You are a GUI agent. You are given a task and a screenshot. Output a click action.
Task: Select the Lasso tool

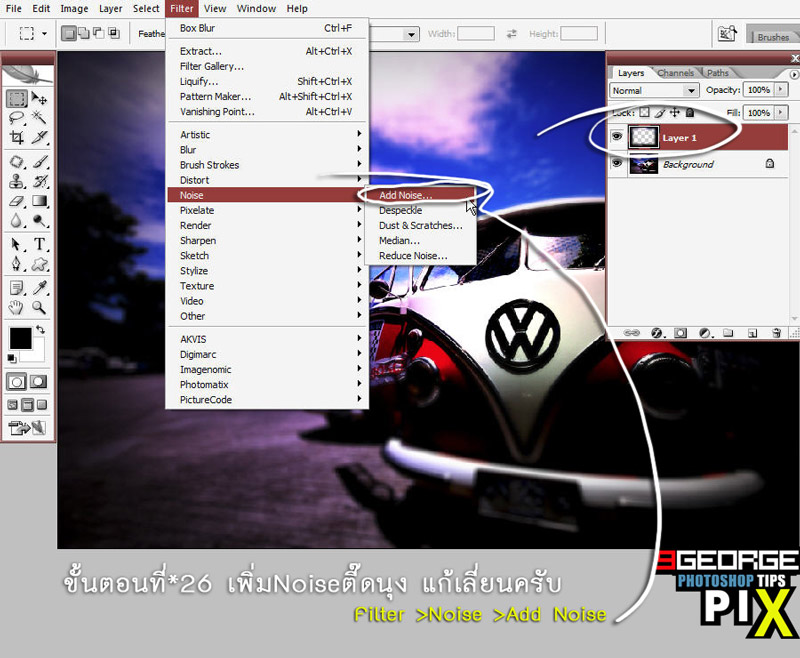[x=16, y=118]
